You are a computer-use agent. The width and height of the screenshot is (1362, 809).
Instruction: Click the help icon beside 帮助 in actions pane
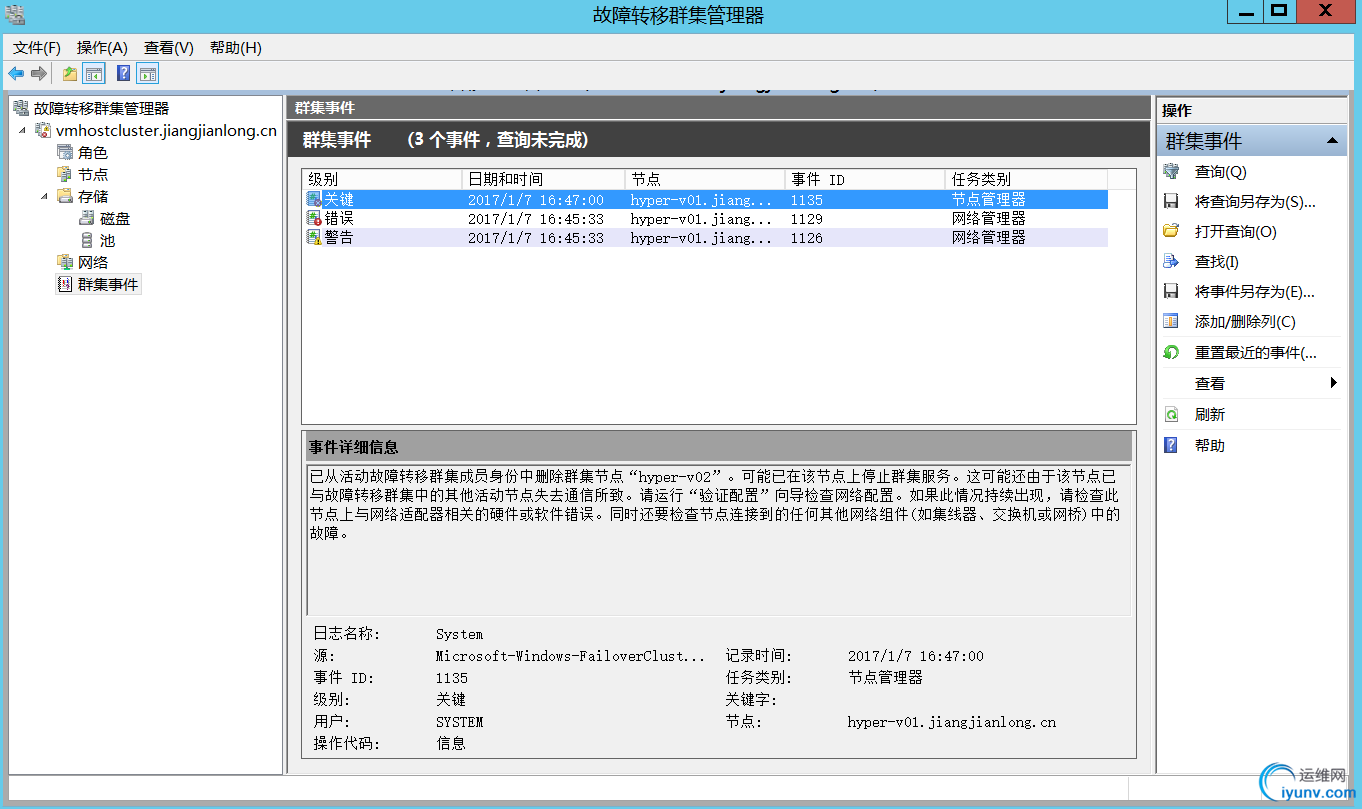(1172, 446)
